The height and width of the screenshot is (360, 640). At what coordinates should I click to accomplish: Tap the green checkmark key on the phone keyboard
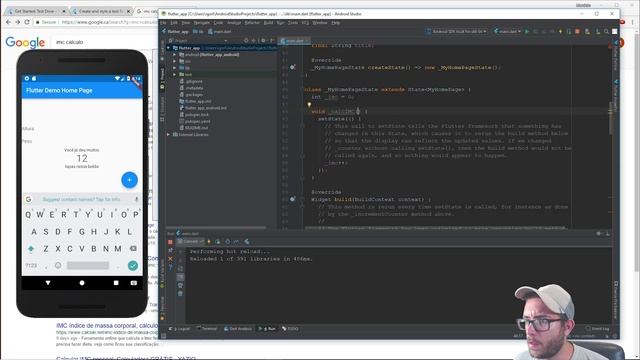[x=133, y=266]
